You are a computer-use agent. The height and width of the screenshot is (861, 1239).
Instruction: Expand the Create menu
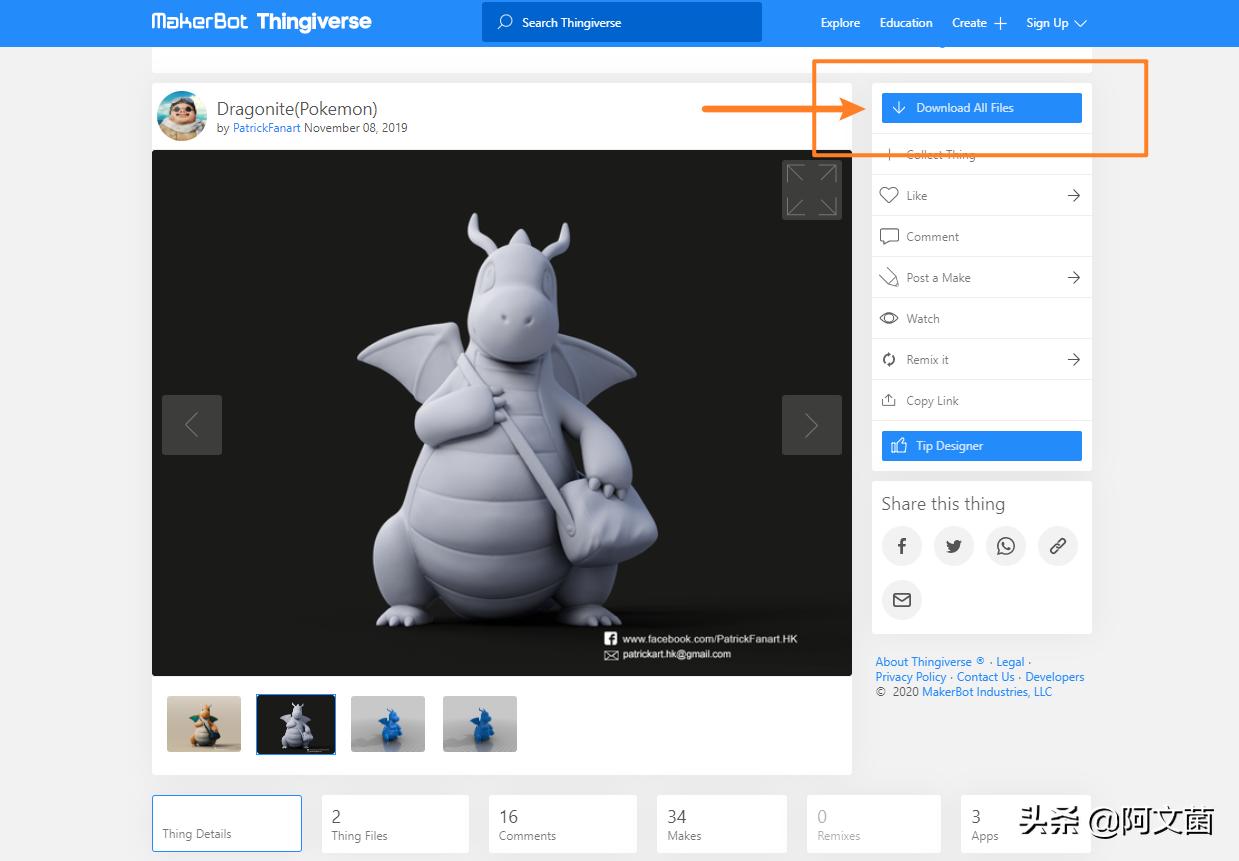(x=979, y=23)
